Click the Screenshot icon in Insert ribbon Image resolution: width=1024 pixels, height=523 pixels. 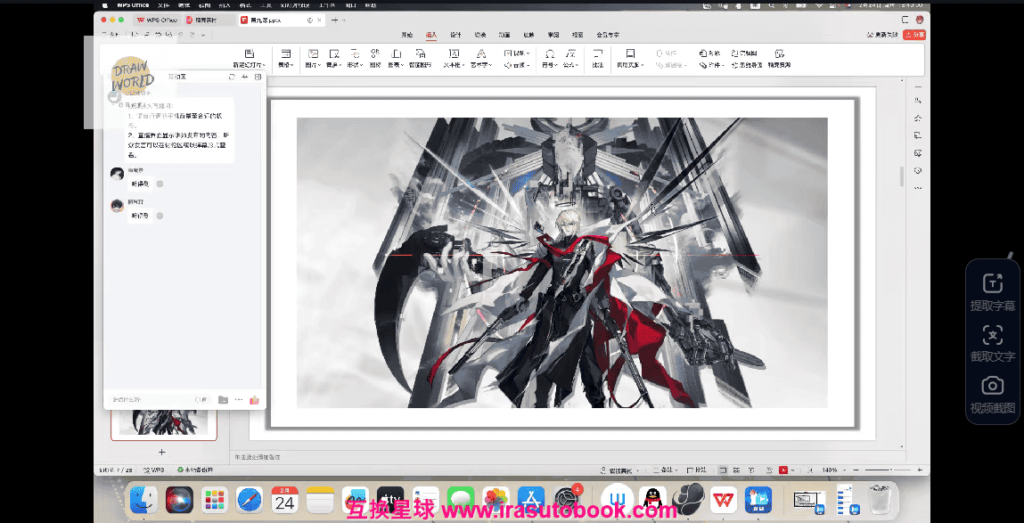[334, 54]
